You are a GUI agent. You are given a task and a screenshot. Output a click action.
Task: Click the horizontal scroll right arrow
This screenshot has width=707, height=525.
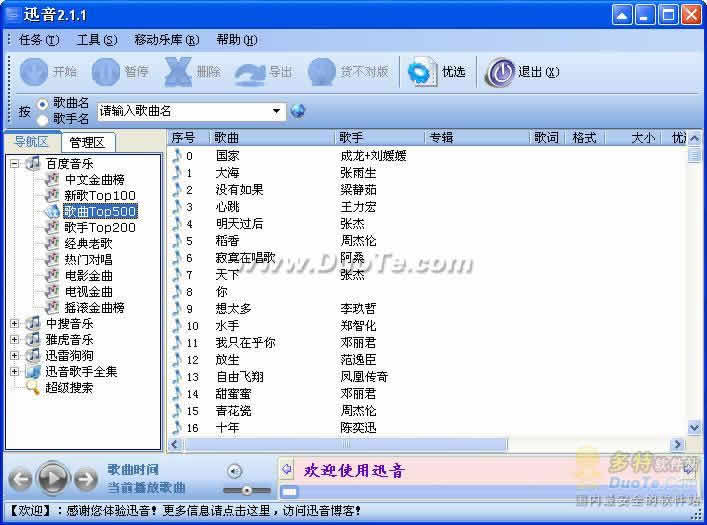(x=677, y=444)
